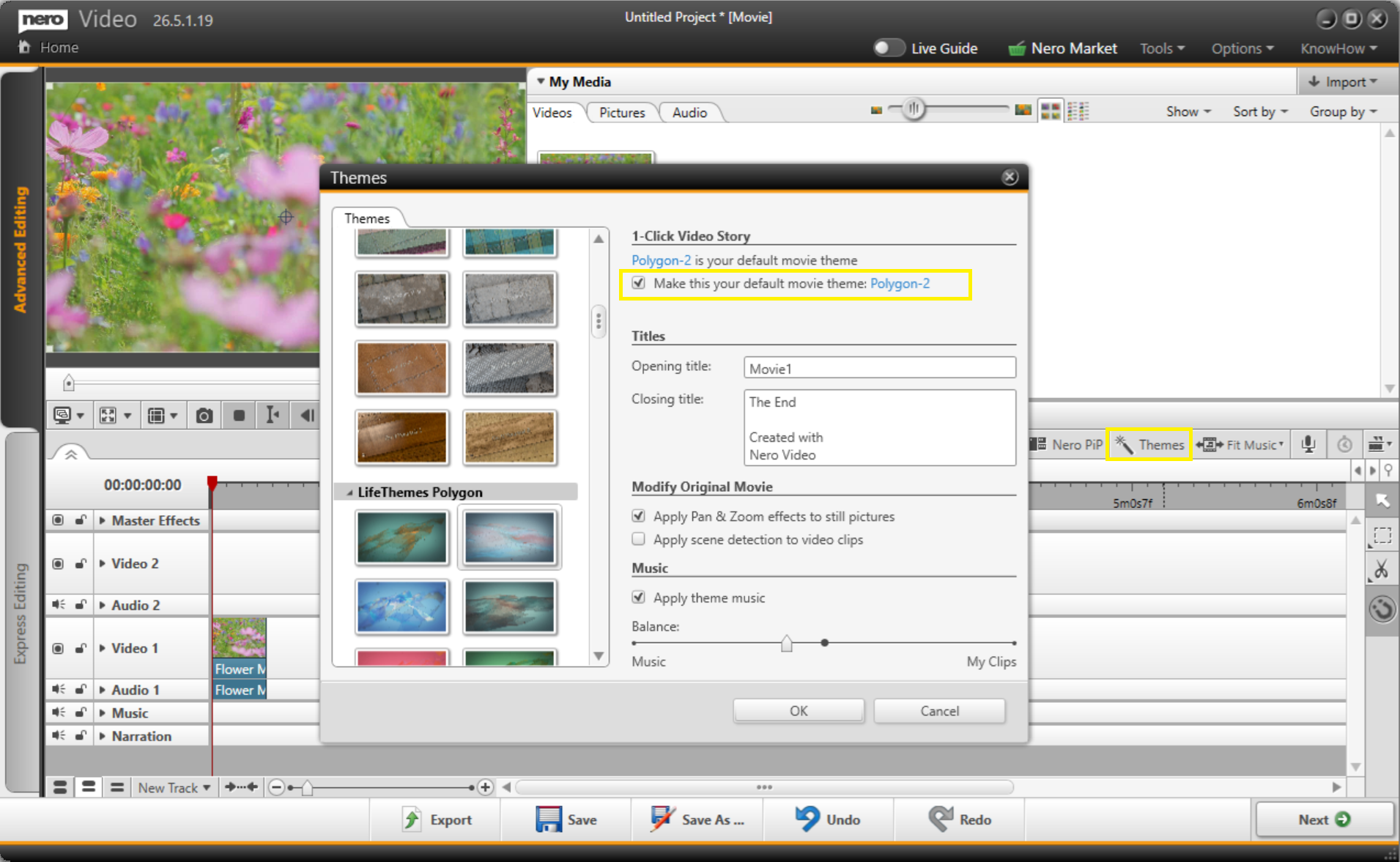Open the Group by dropdown

pos(1344,111)
